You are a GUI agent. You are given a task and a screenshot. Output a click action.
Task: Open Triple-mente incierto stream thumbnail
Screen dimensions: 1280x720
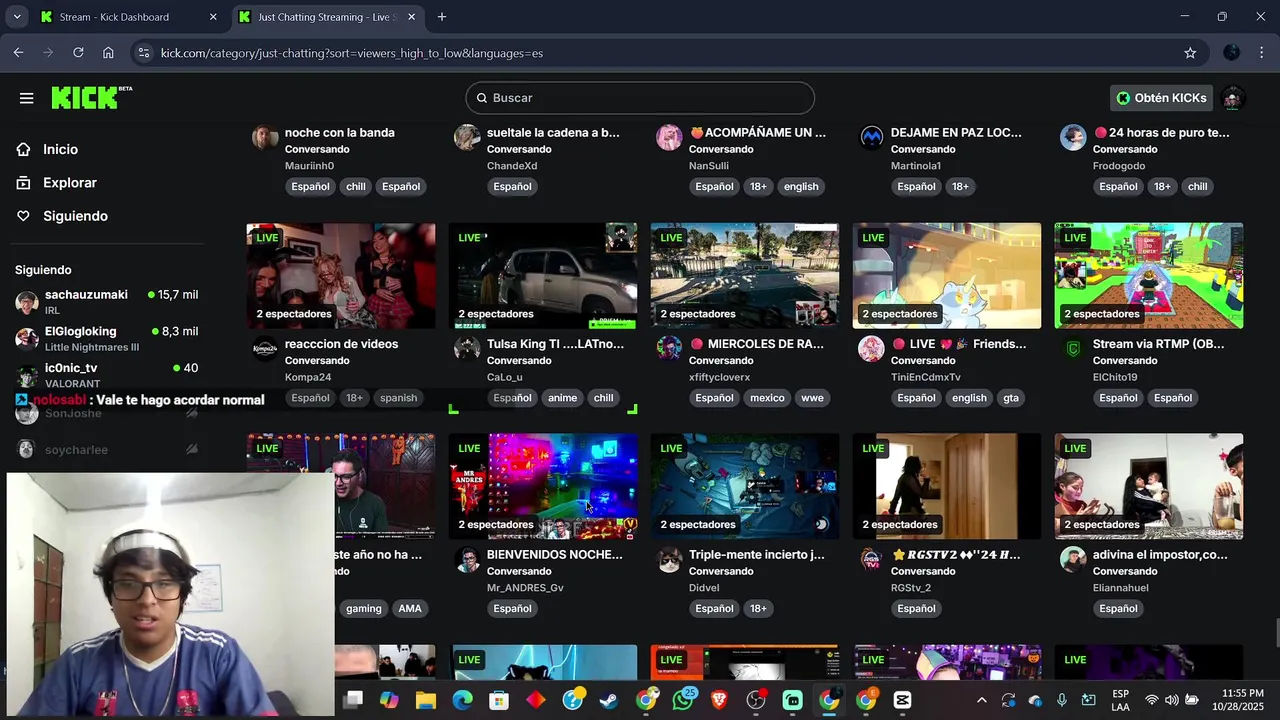(745, 486)
